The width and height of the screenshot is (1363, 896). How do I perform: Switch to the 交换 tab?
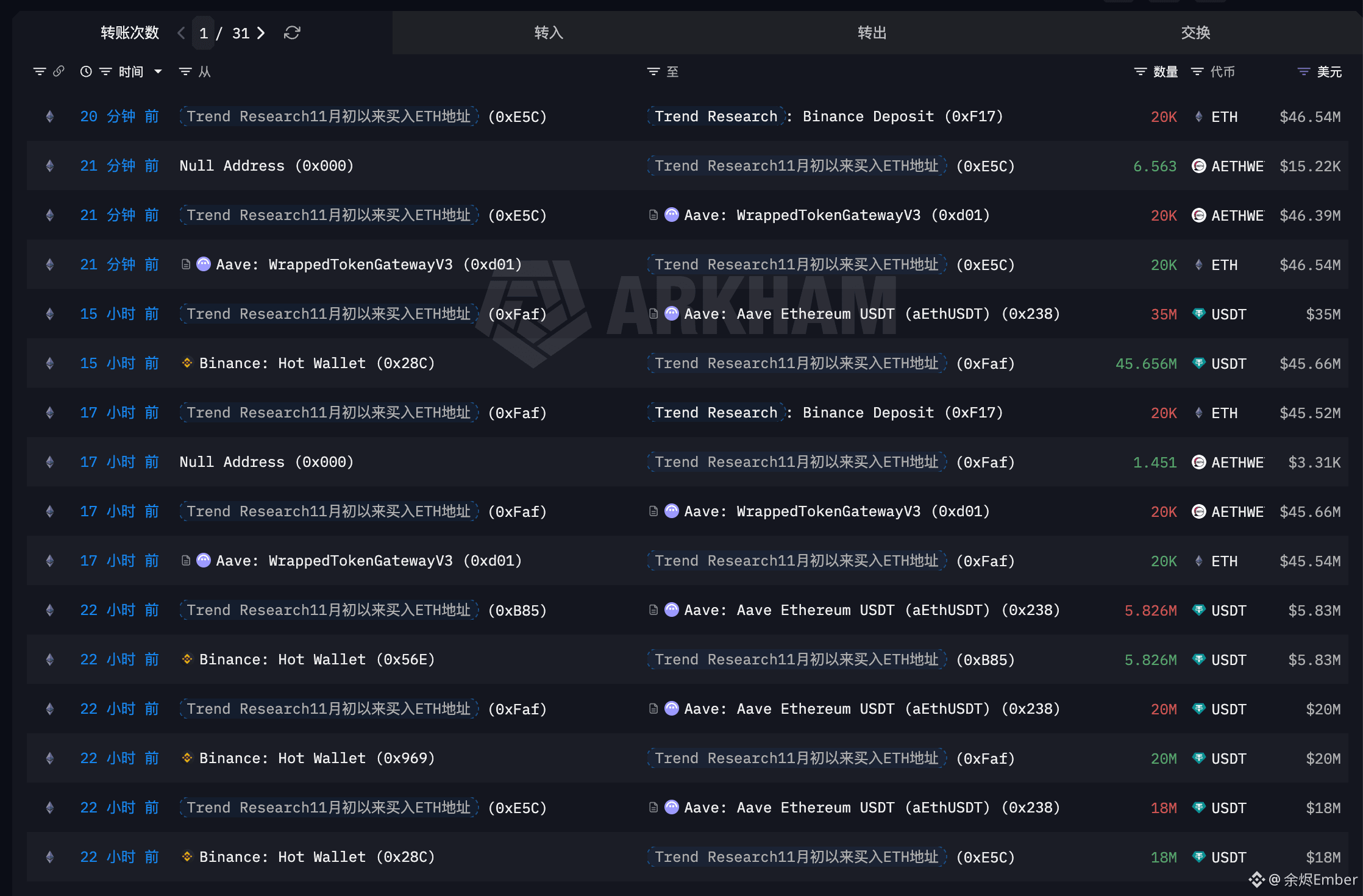(x=1195, y=33)
